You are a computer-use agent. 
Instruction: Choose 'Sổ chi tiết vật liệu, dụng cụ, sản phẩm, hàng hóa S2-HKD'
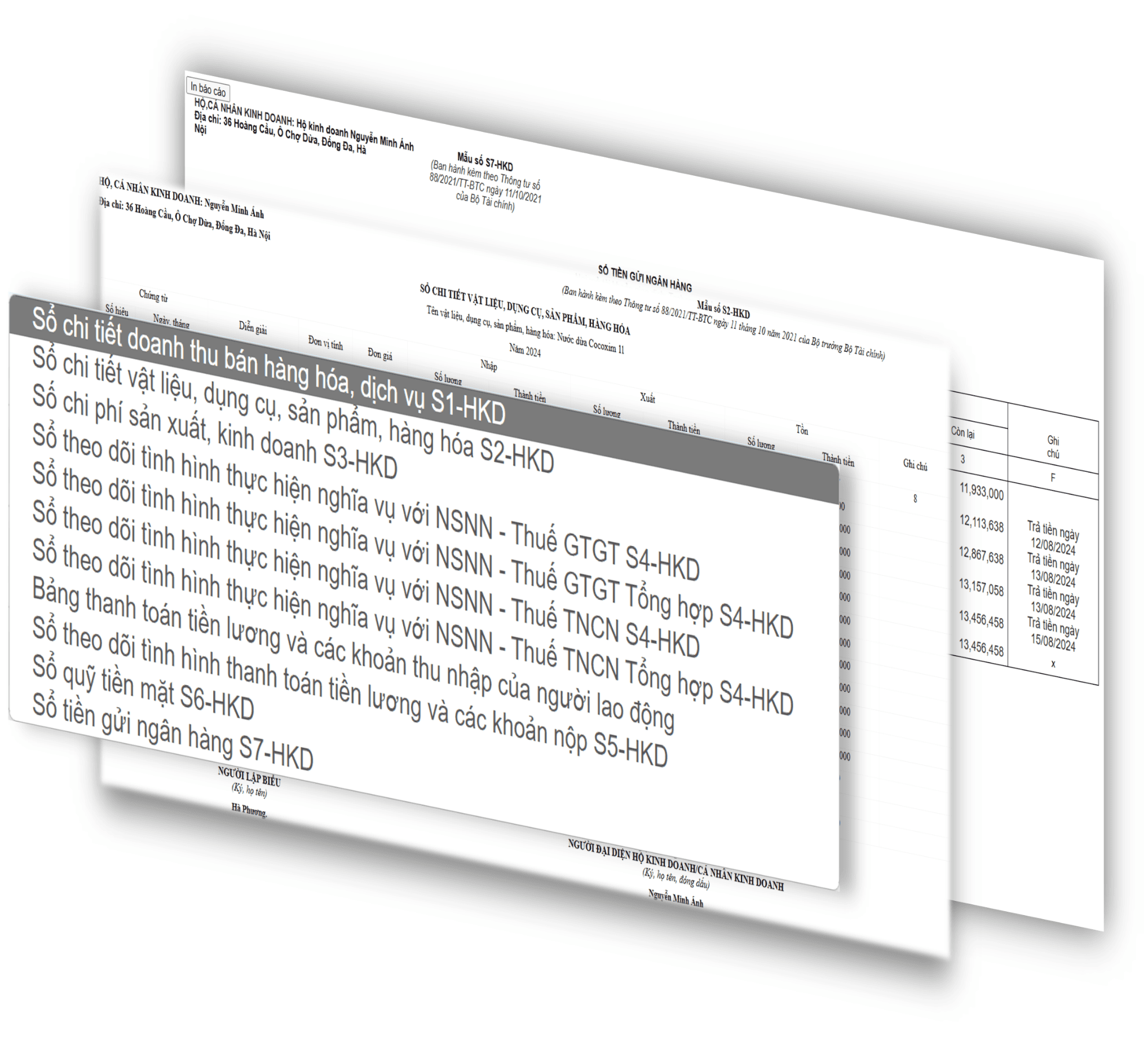(293, 410)
